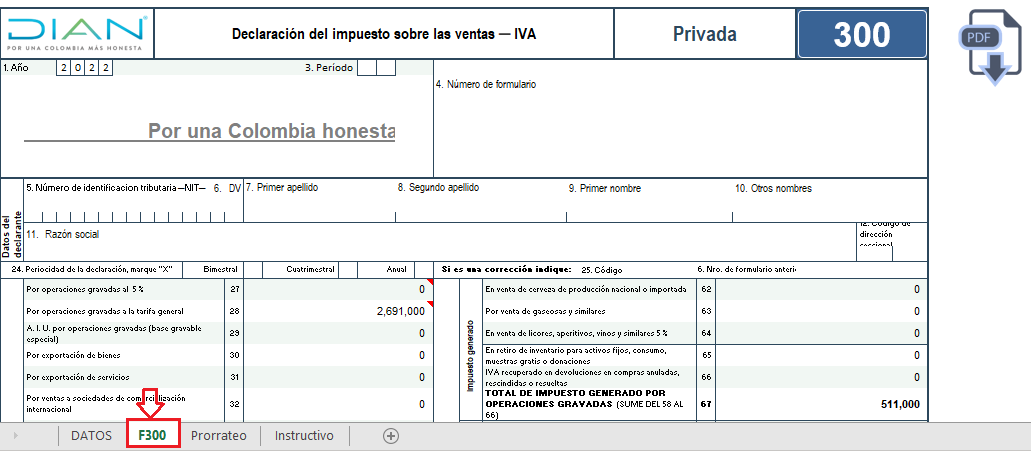The image size is (1031, 451).
Task: Click the row number 67 cell
Action: [706, 404]
